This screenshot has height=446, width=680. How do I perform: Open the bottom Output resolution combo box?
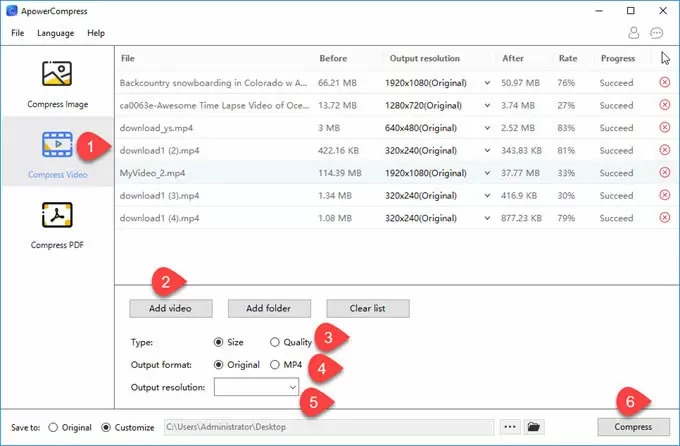[x=256, y=387]
